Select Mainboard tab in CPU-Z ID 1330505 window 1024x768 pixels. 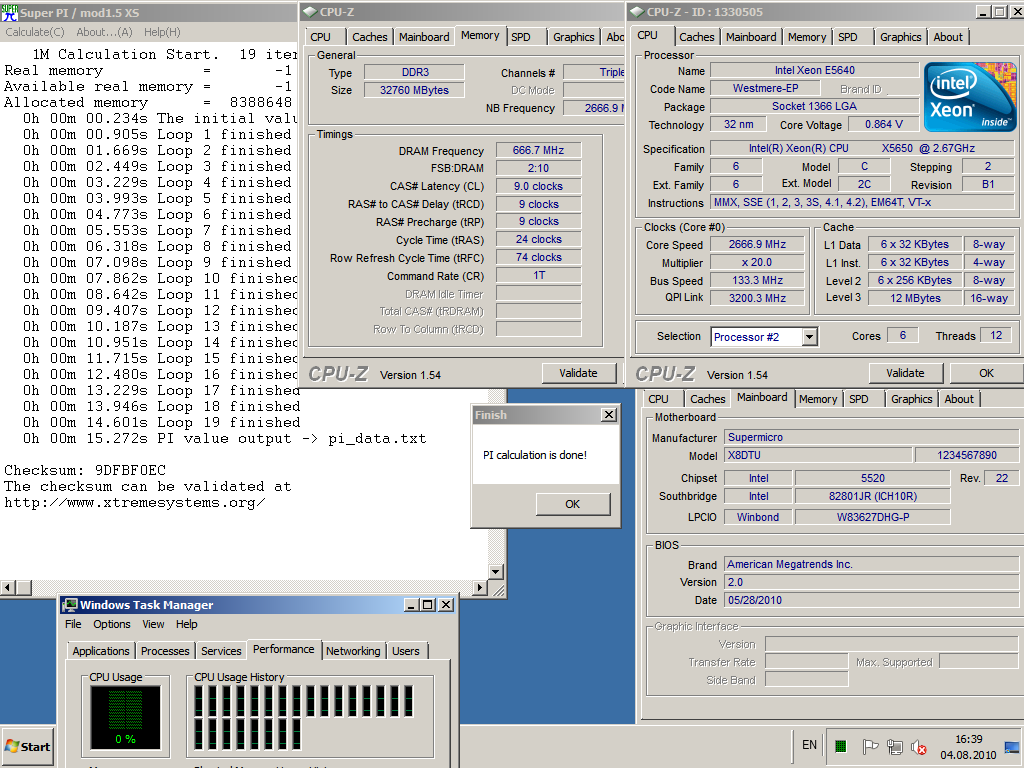tap(751, 37)
